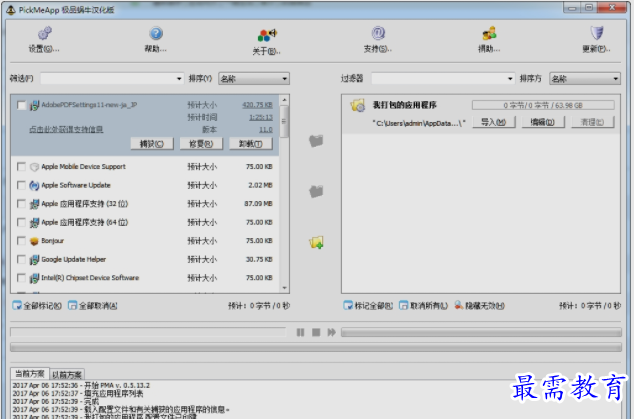Click the Apple Software Update icon
The width and height of the screenshot is (634, 419).
pos(34,185)
